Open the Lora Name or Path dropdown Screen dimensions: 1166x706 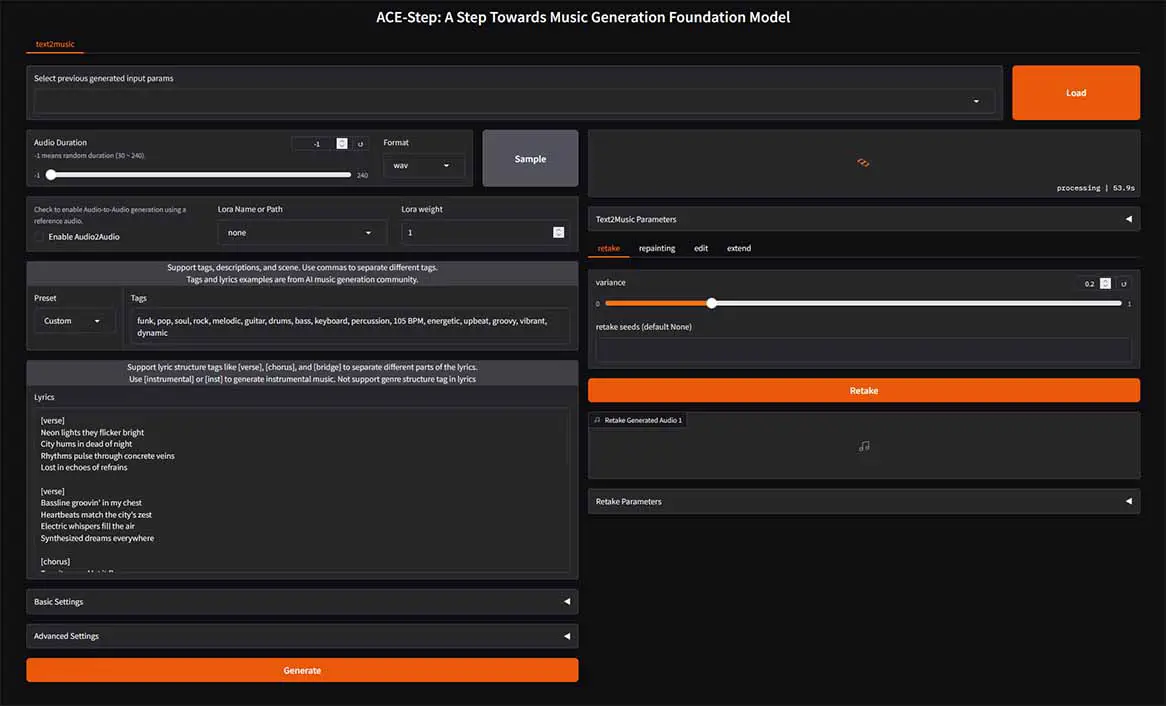(301, 233)
